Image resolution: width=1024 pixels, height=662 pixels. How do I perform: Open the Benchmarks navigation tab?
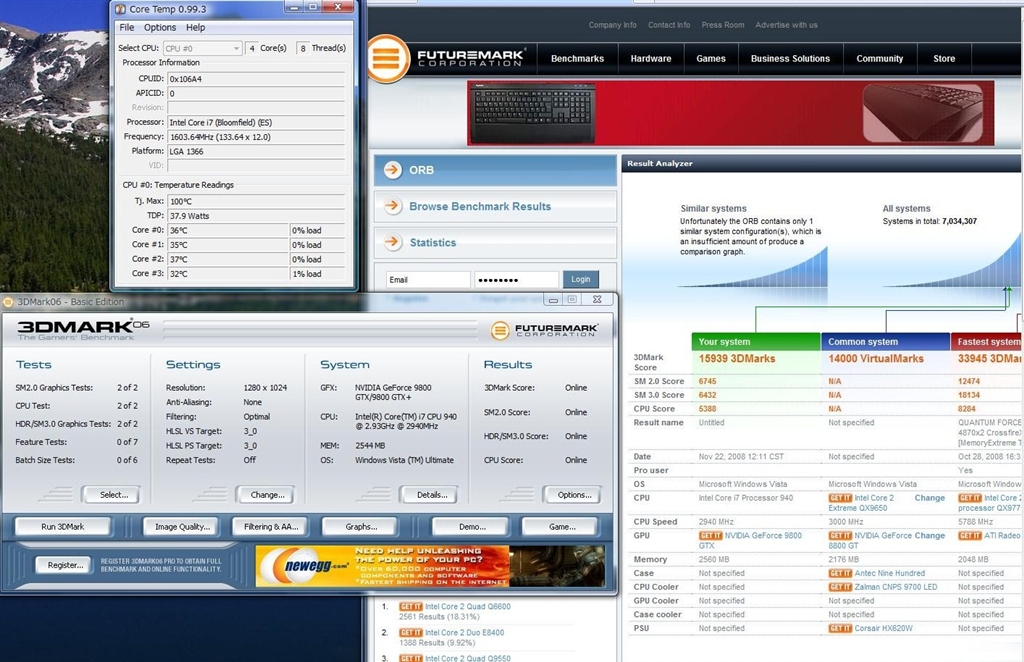pos(577,59)
